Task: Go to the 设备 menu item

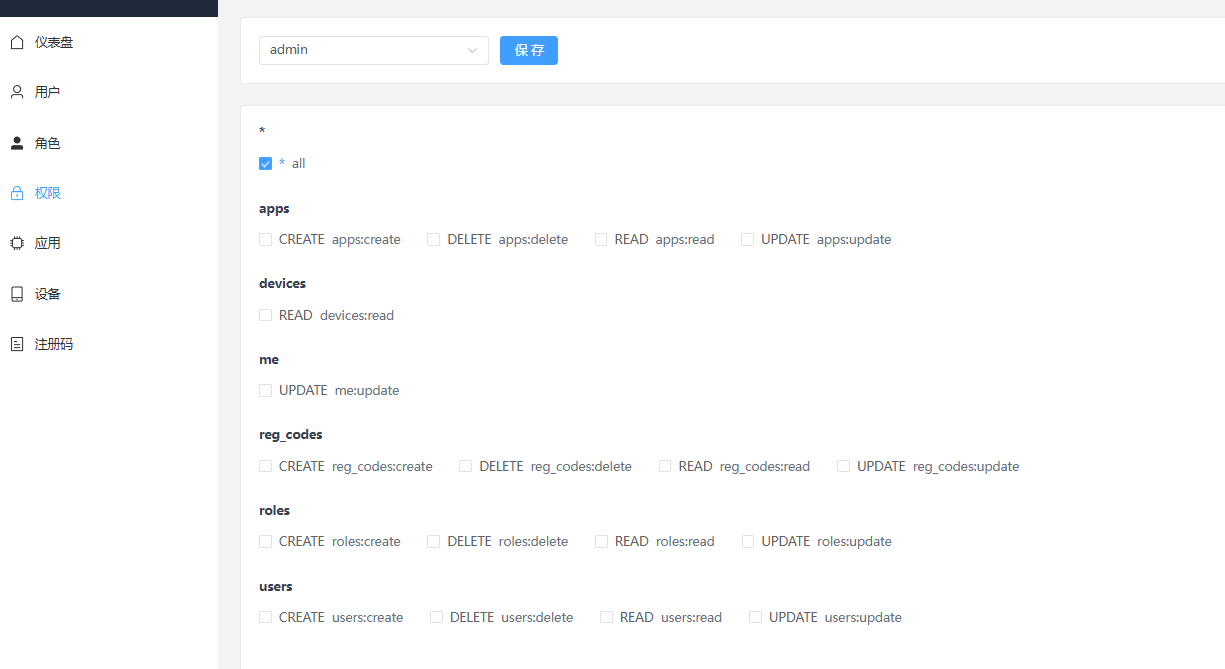Action: point(48,294)
